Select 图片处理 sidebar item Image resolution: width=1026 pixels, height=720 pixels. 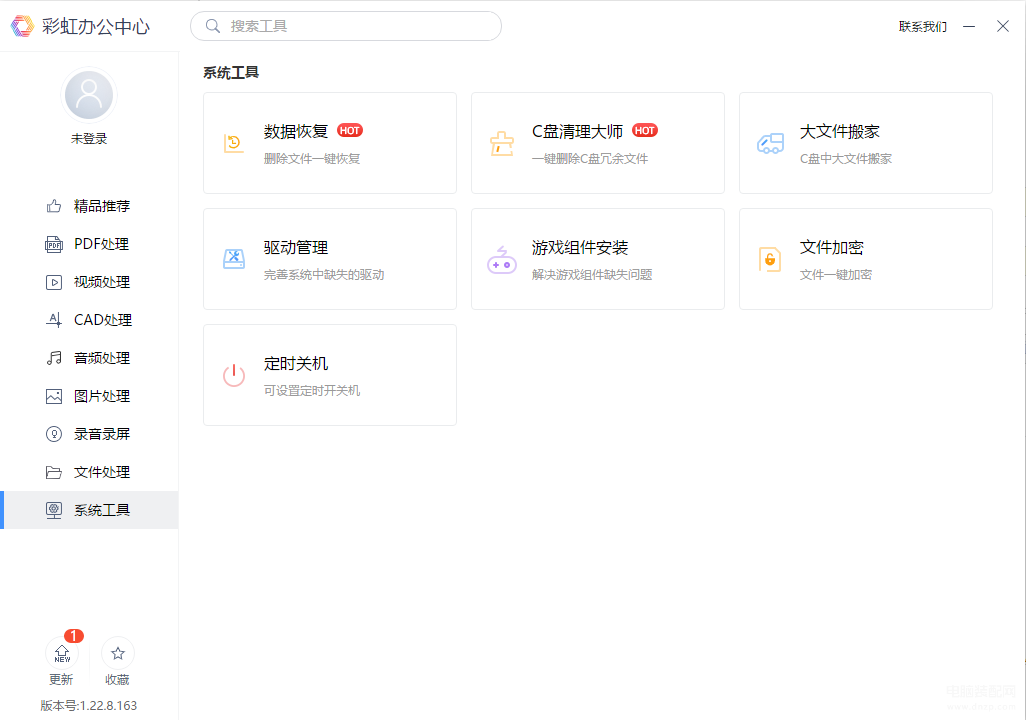[x=89, y=396]
